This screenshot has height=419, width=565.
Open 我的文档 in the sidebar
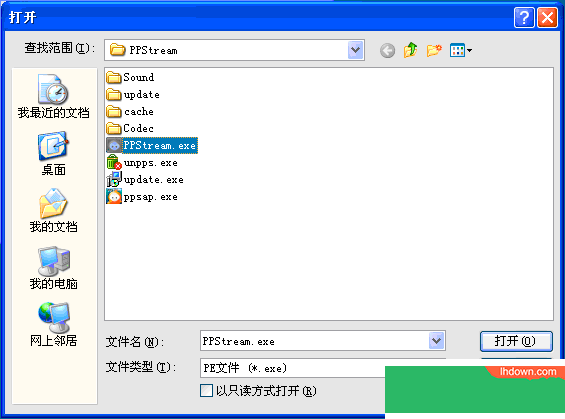pos(53,210)
